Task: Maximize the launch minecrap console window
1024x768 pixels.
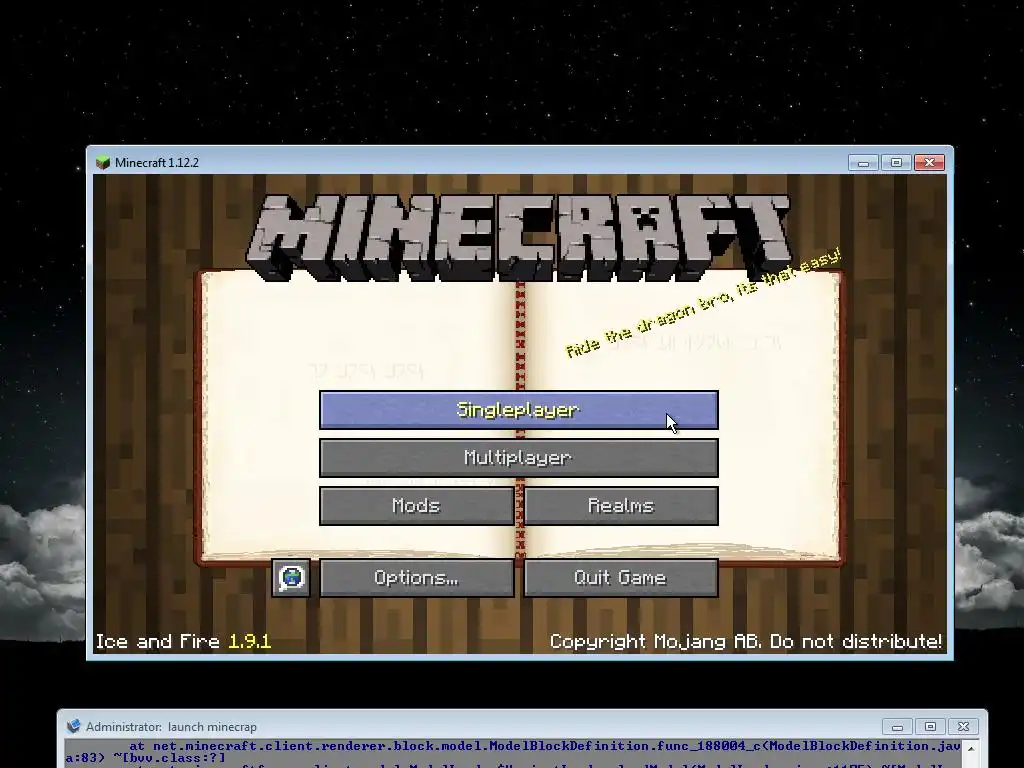Action: (930, 727)
